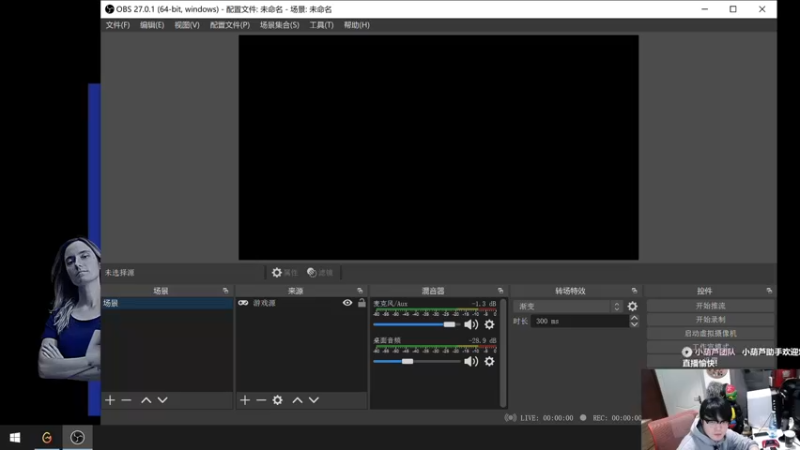Viewport: 800px width, 450px height.
Task: Open 麦克风/Aux audio settings gear
Action: click(x=489, y=324)
